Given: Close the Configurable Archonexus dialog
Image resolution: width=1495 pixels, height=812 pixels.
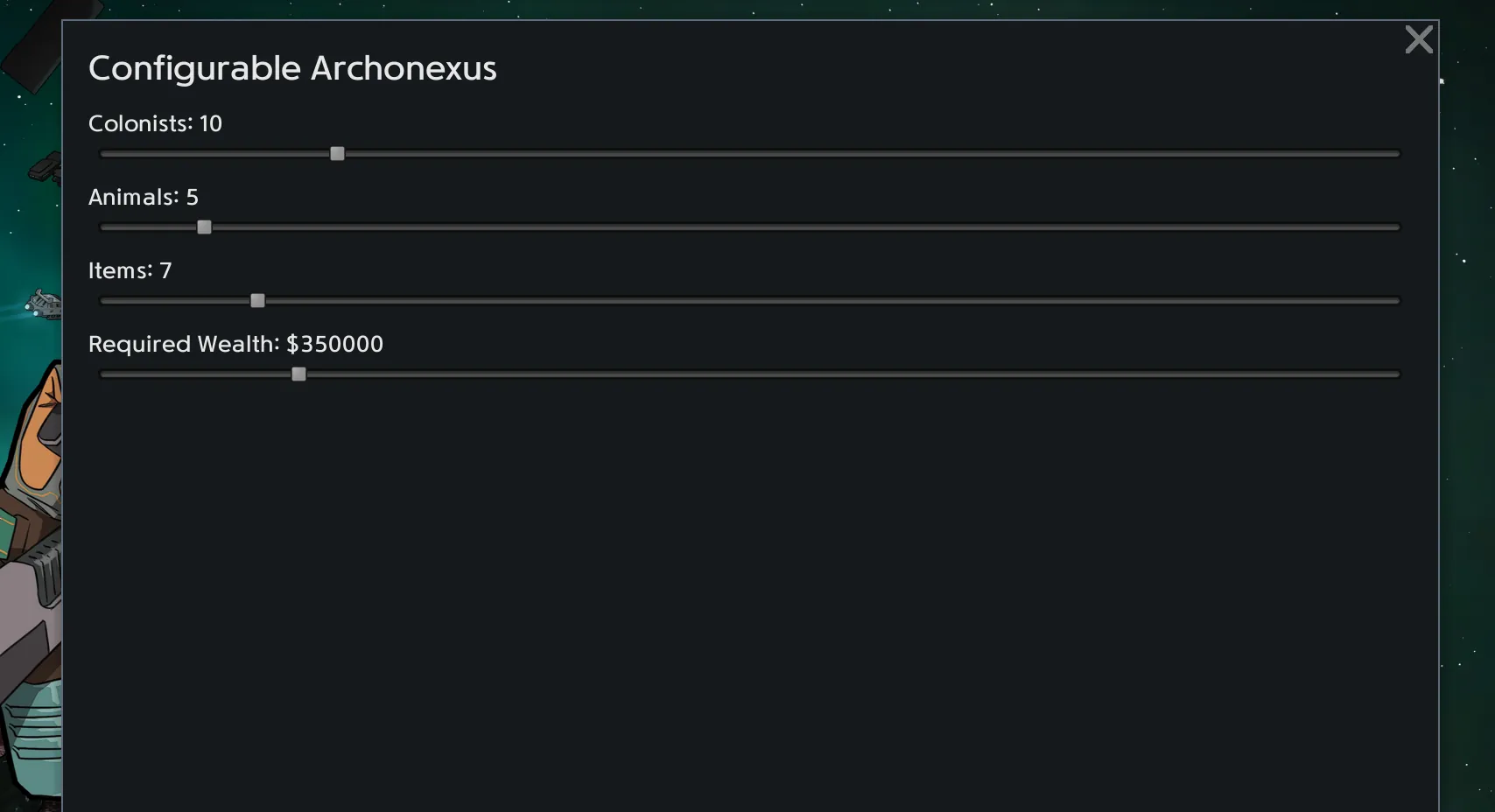Looking at the screenshot, I should point(1419,39).
